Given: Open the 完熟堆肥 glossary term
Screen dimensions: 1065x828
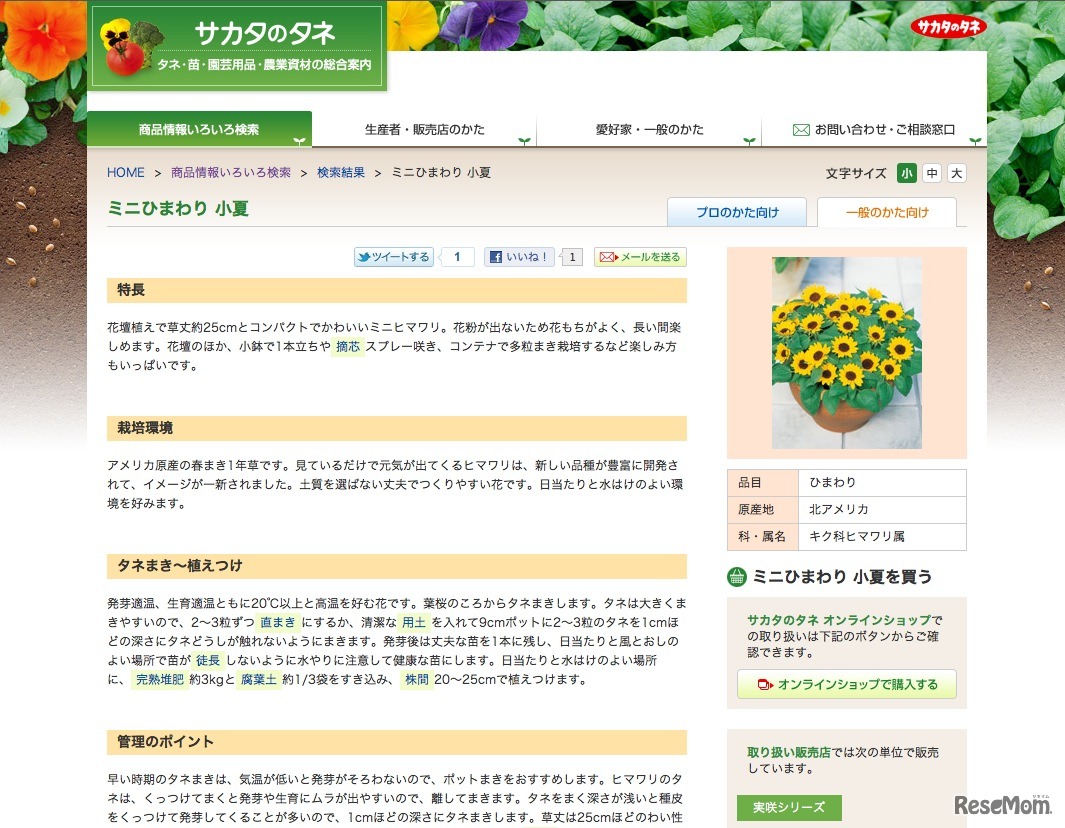Looking at the screenshot, I should click(160, 679).
